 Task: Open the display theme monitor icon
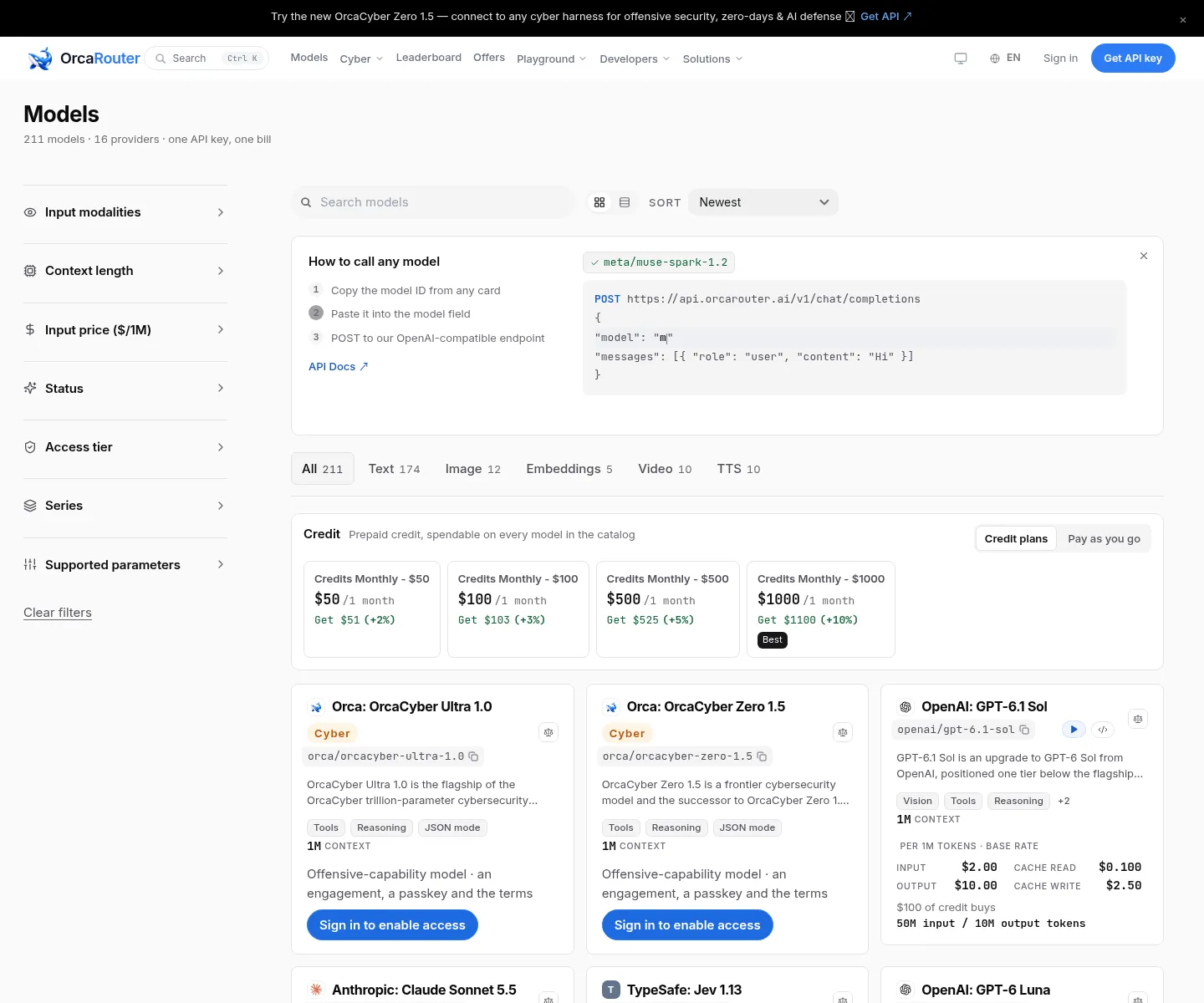coord(961,59)
